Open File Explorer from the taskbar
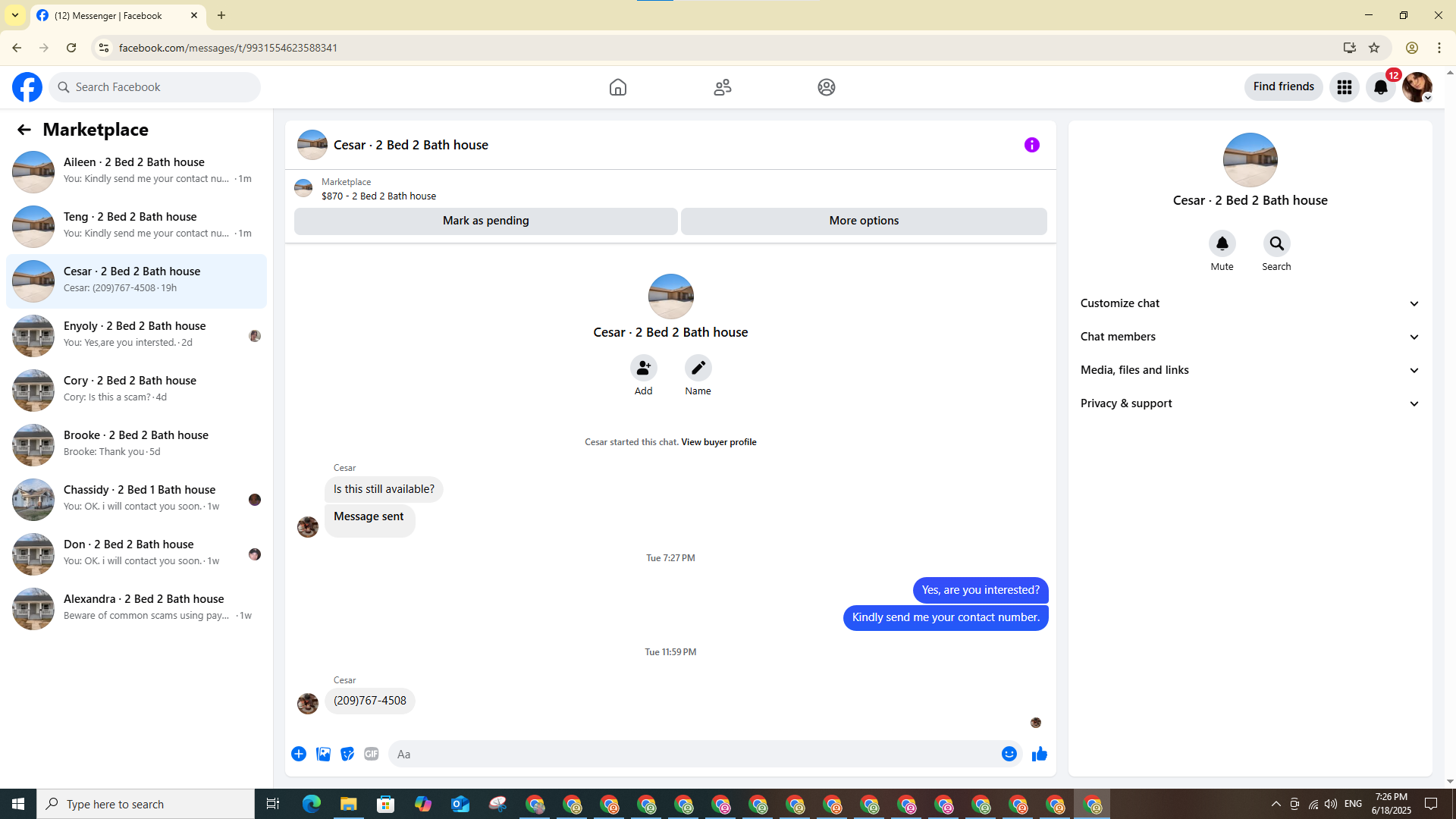The width and height of the screenshot is (1456, 819). [348, 804]
